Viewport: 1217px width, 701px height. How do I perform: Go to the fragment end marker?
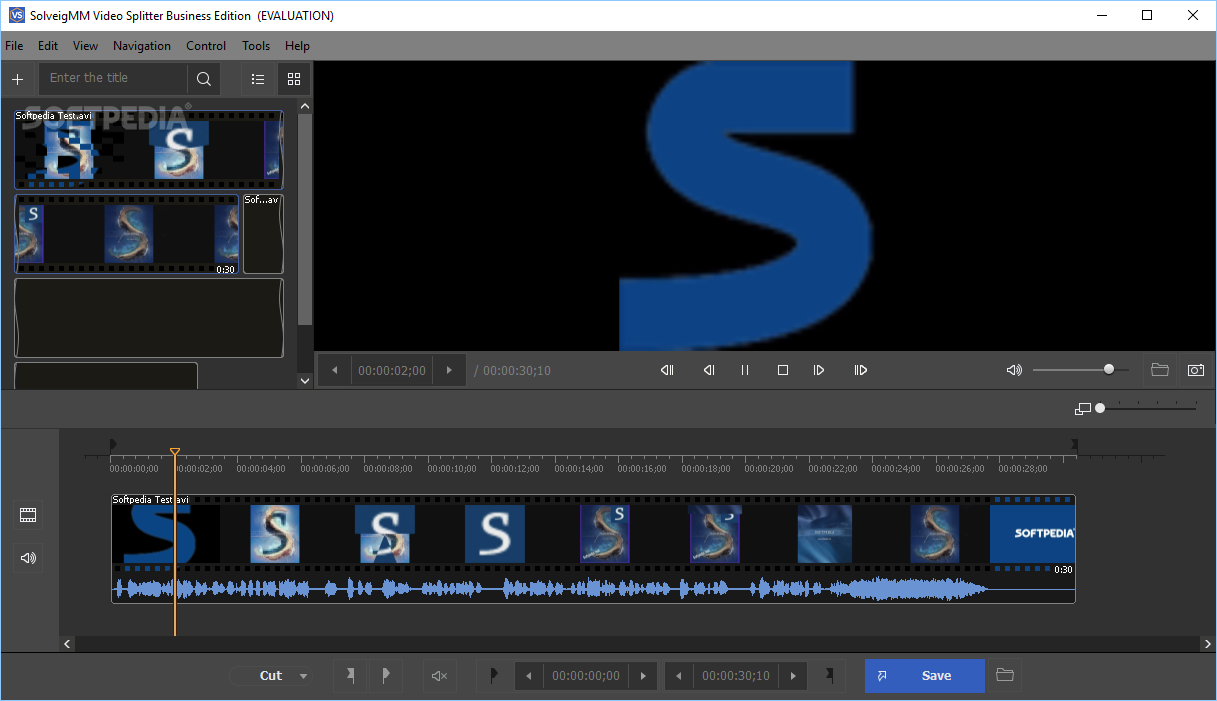pos(829,676)
